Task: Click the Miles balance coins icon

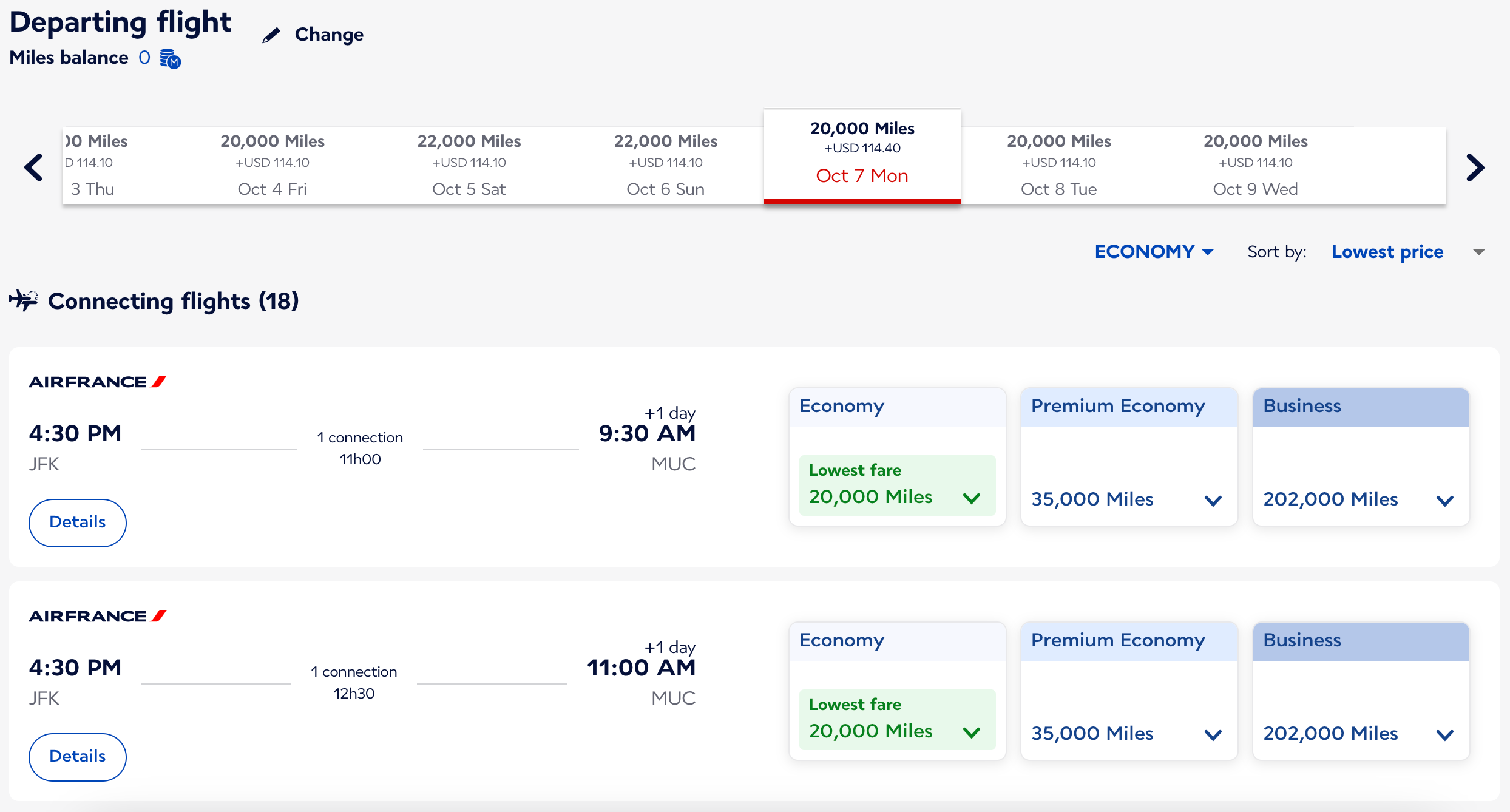Action: tap(170, 59)
